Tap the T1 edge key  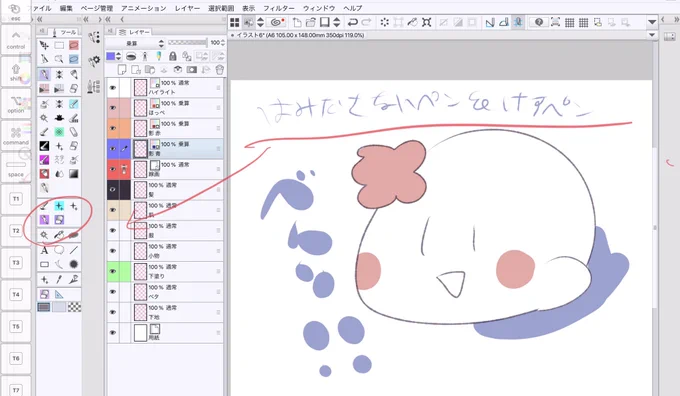[x=16, y=199]
